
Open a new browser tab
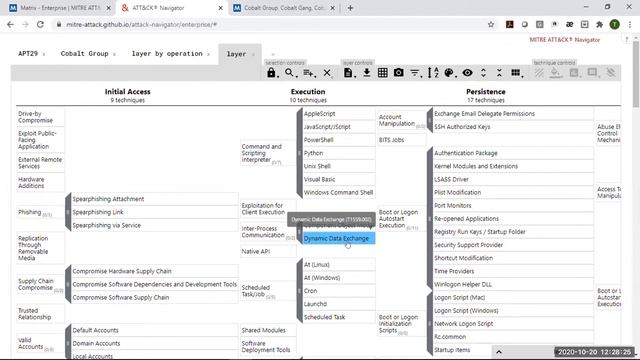click(x=350, y=8)
